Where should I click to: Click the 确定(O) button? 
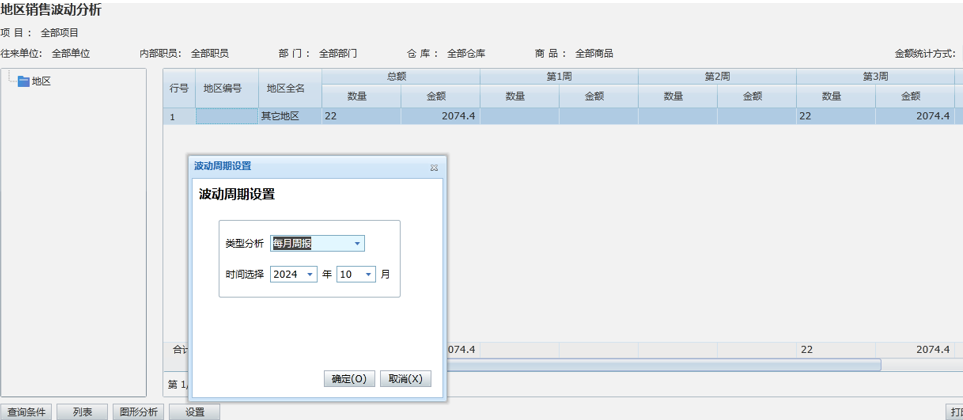349,379
